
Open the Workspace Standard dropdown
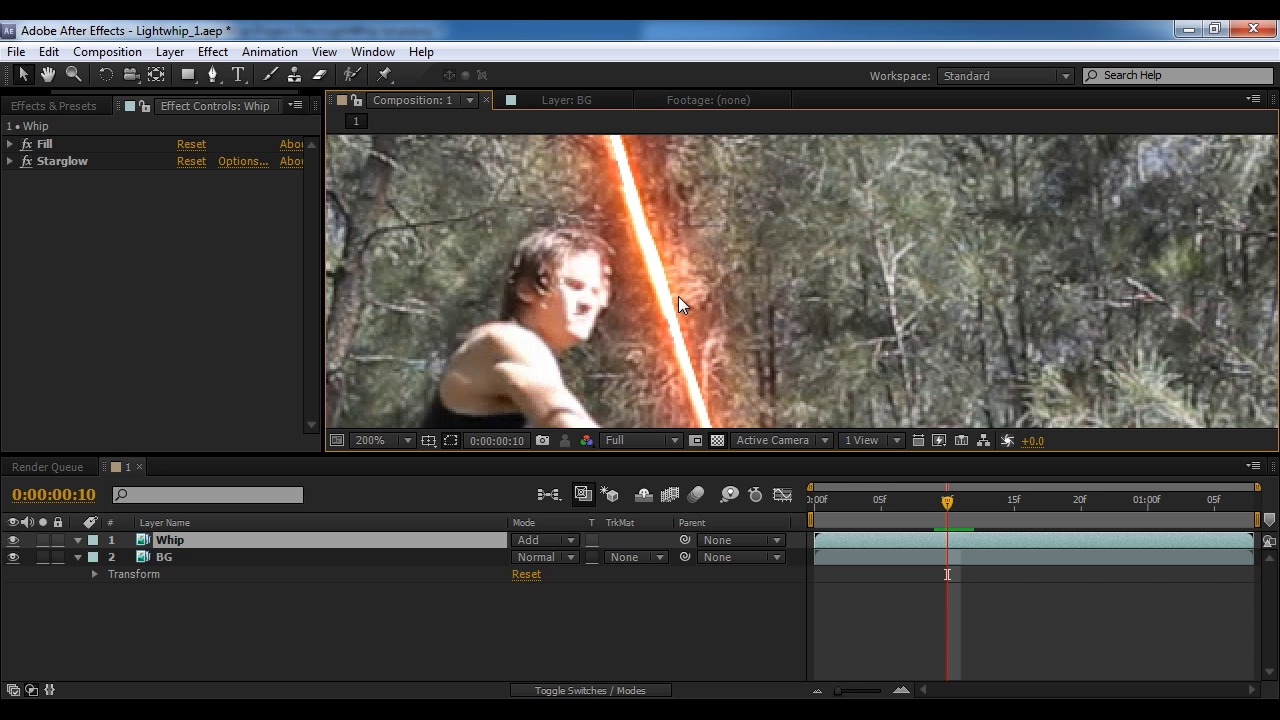[1005, 76]
